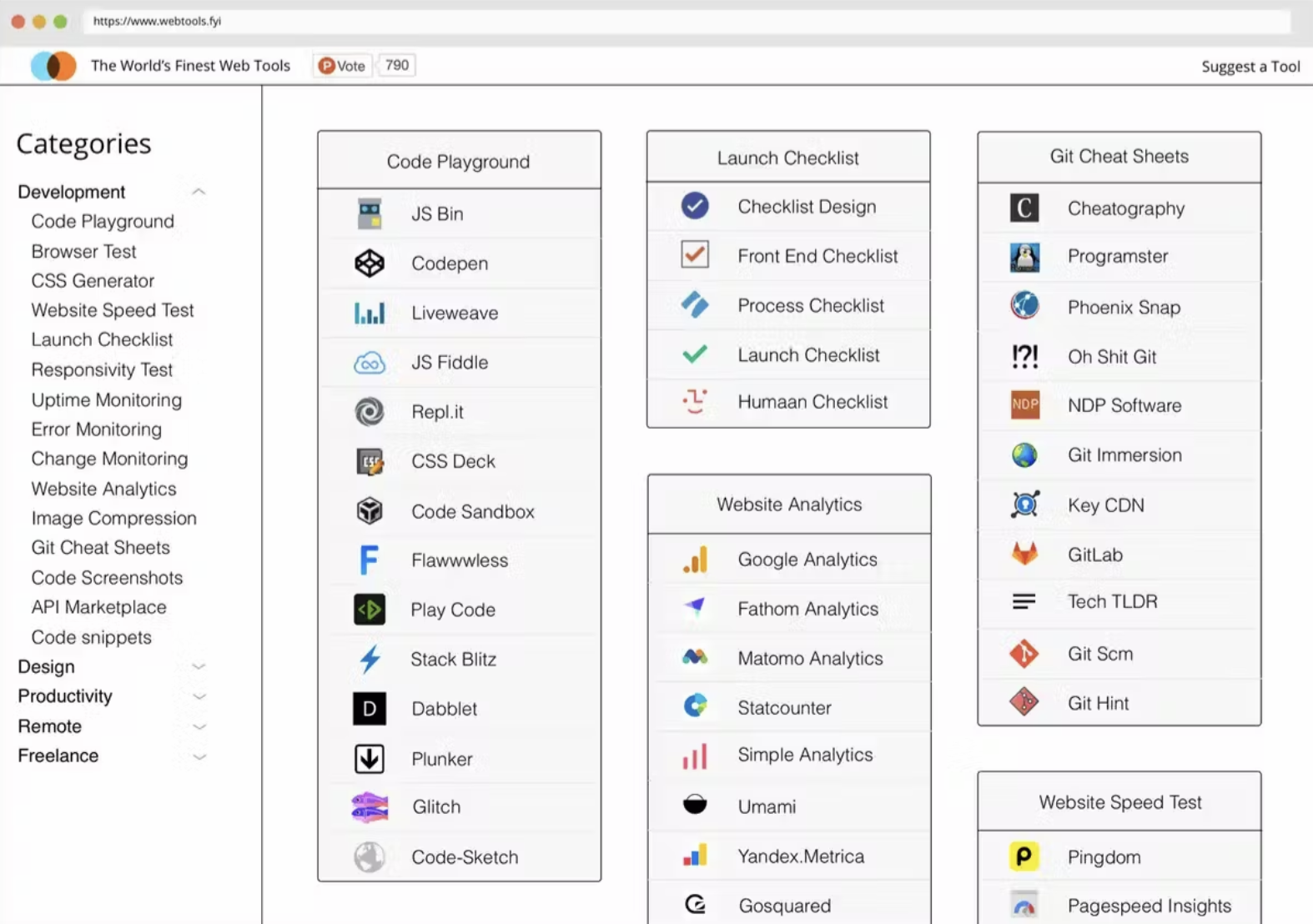Open the Yandex.Metrica link
This screenshot has width=1313, height=924.
click(801, 856)
